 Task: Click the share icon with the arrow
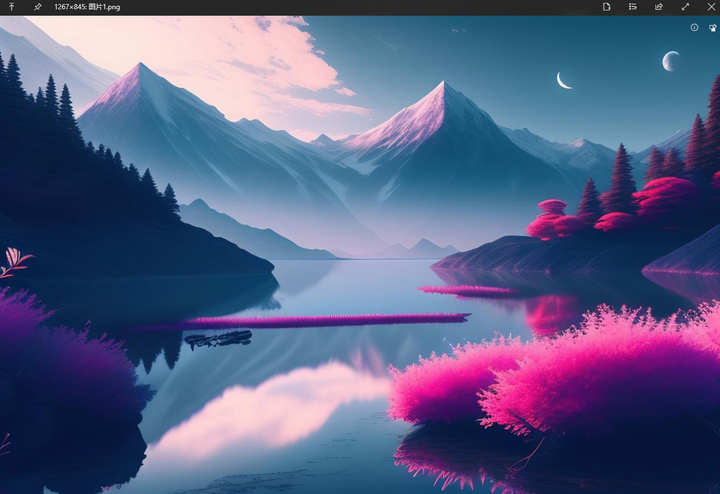(x=659, y=7)
